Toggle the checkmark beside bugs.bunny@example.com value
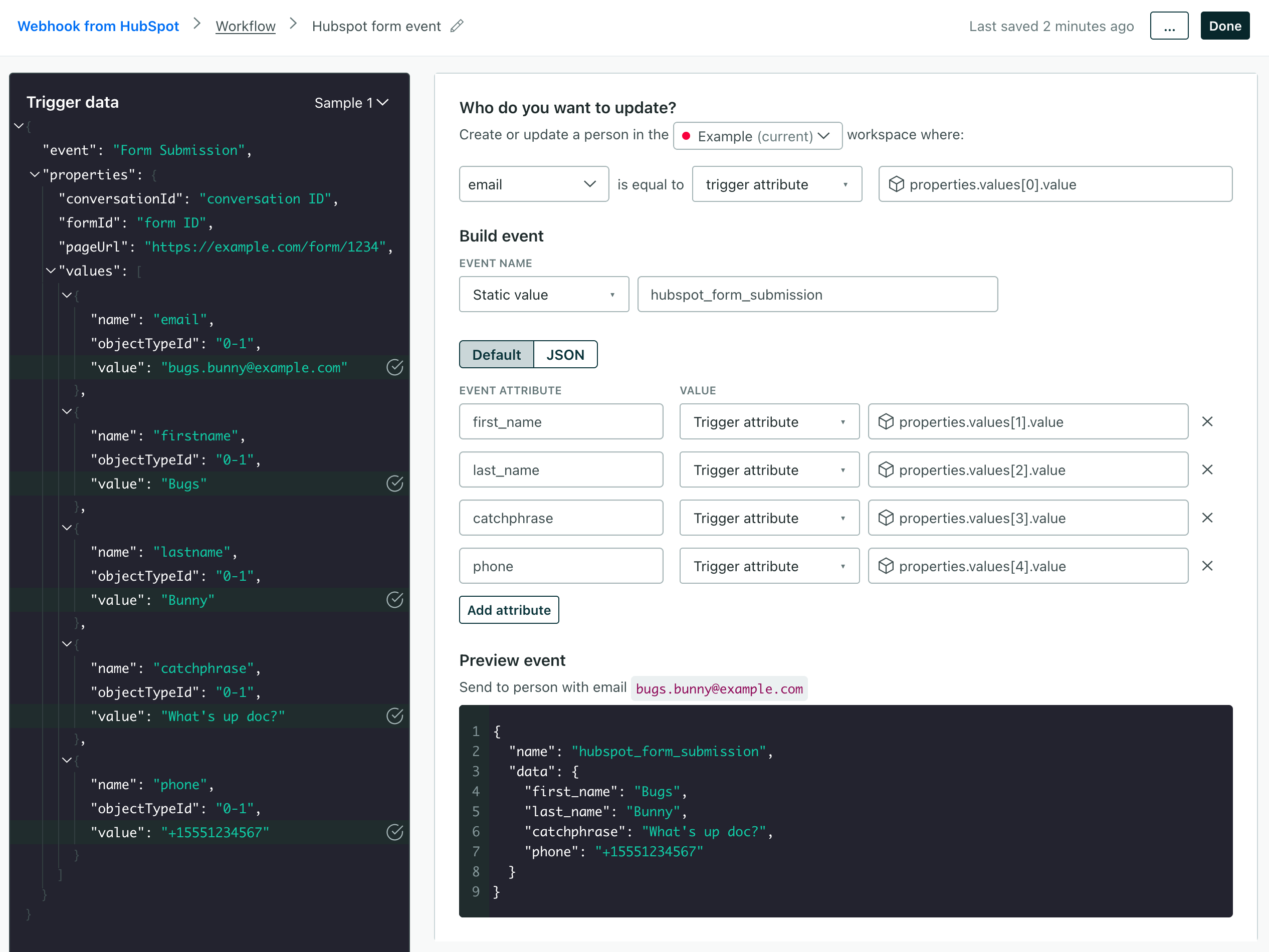1269x952 pixels. click(x=395, y=368)
